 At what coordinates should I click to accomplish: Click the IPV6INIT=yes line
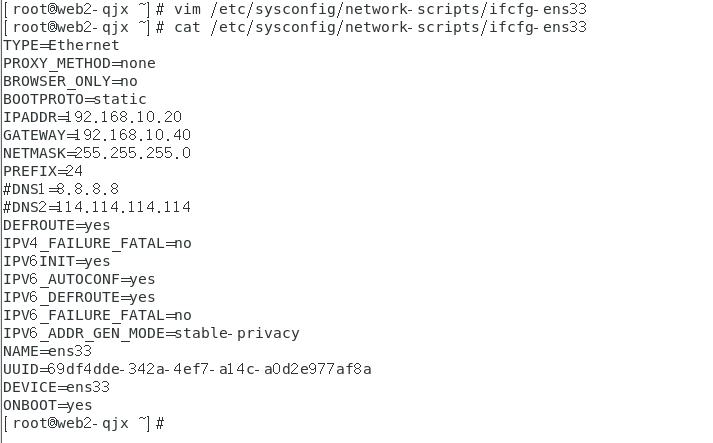[57, 261]
